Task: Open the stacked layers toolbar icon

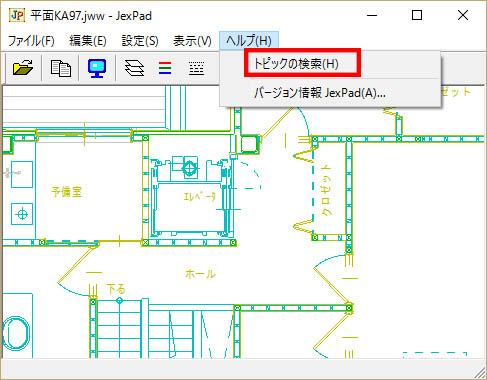Action: [x=134, y=68]
